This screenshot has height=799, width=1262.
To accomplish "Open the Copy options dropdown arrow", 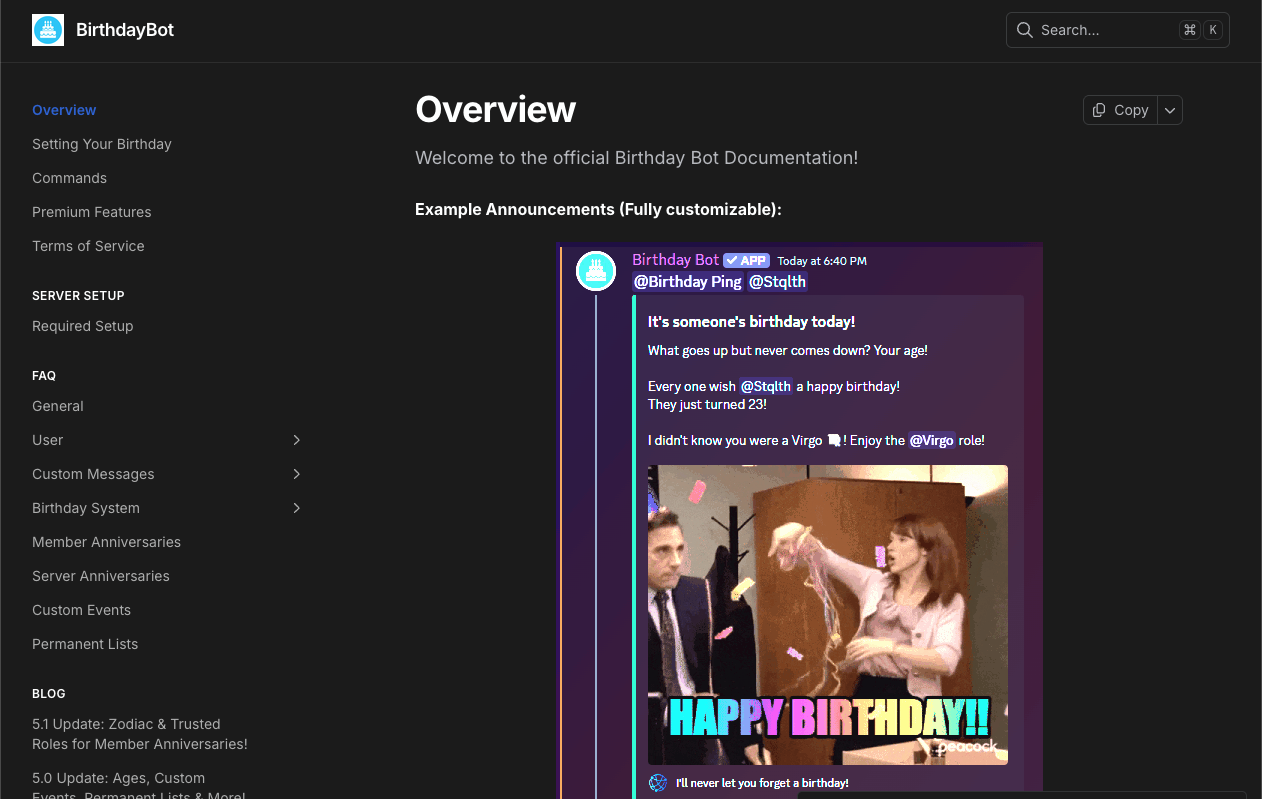I will coord(1170,110).
